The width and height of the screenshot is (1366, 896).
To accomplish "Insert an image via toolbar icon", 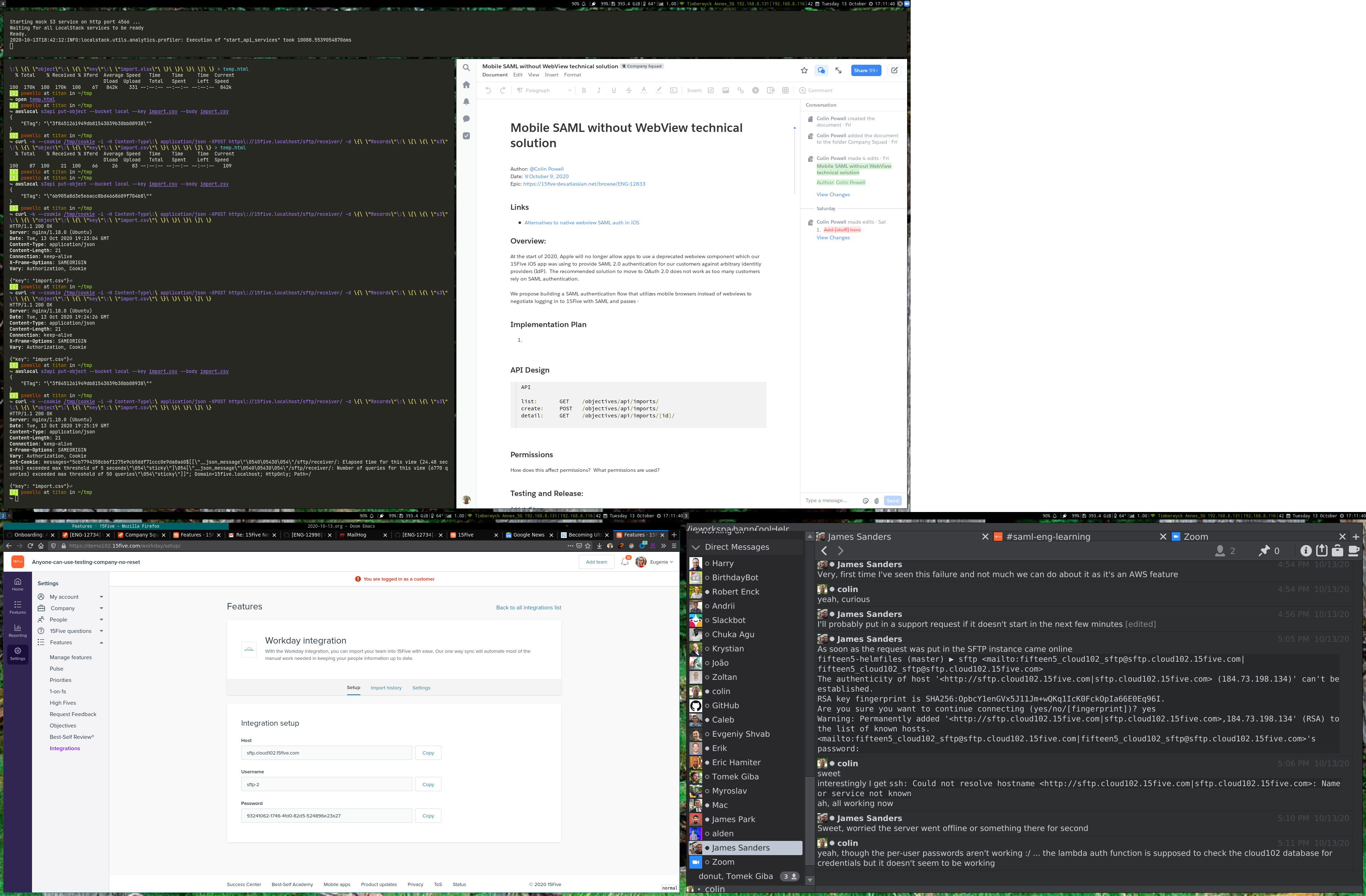I will pyautogui.click(x=725, y=91).
